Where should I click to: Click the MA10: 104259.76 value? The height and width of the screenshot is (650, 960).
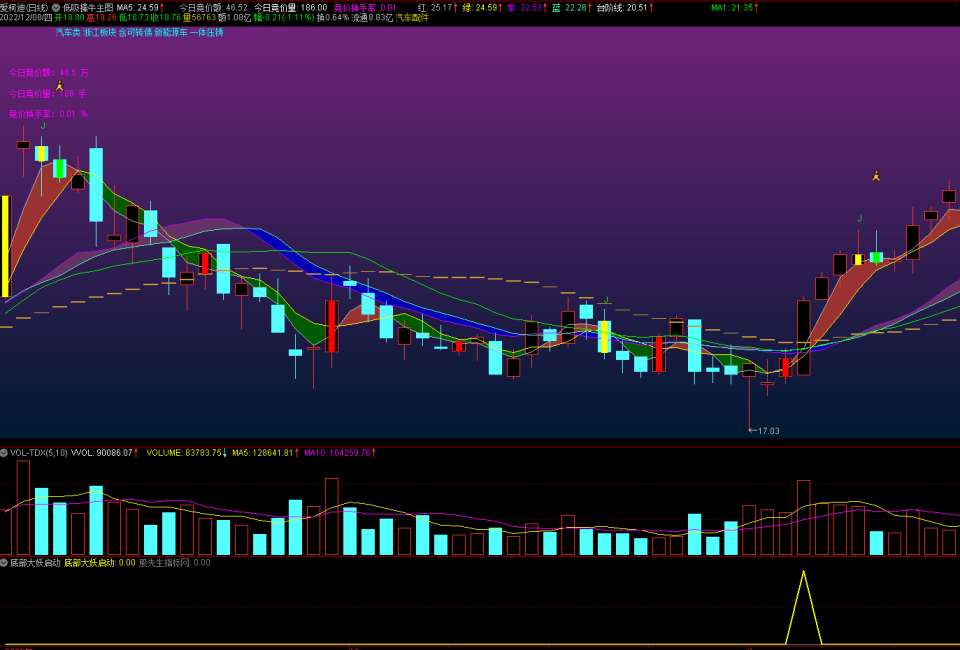339,453
